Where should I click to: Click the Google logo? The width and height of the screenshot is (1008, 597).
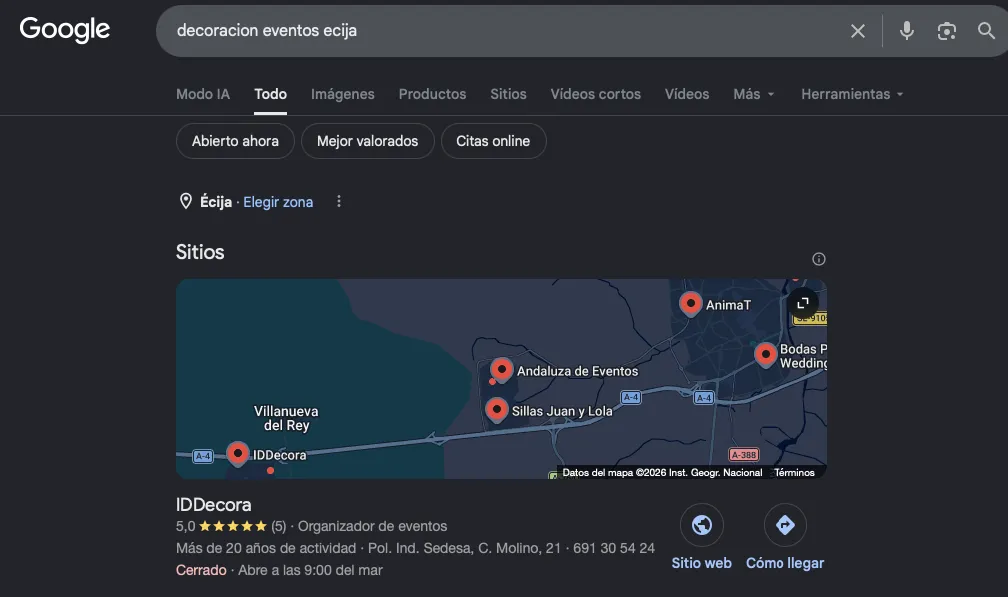click(x=64, y=29)
